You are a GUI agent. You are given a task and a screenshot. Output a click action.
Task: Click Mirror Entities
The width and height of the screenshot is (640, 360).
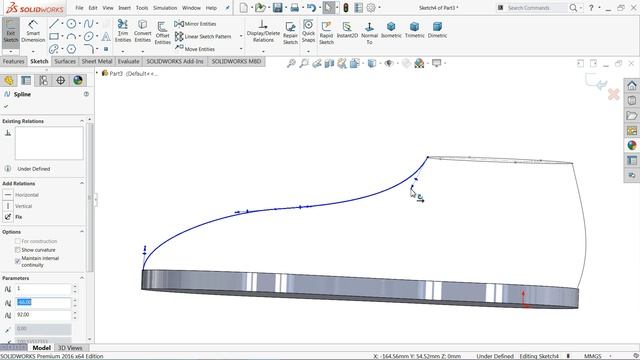[196, 24]
